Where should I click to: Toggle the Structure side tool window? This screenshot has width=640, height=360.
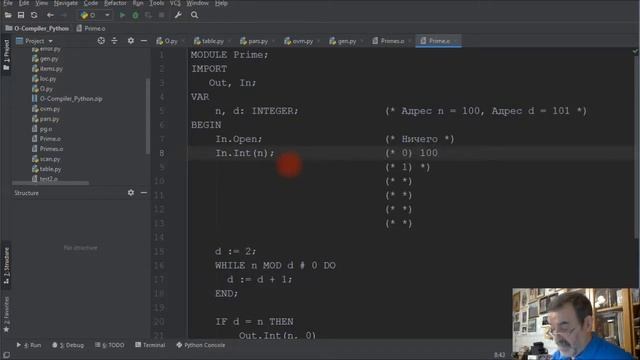point(6,266)
